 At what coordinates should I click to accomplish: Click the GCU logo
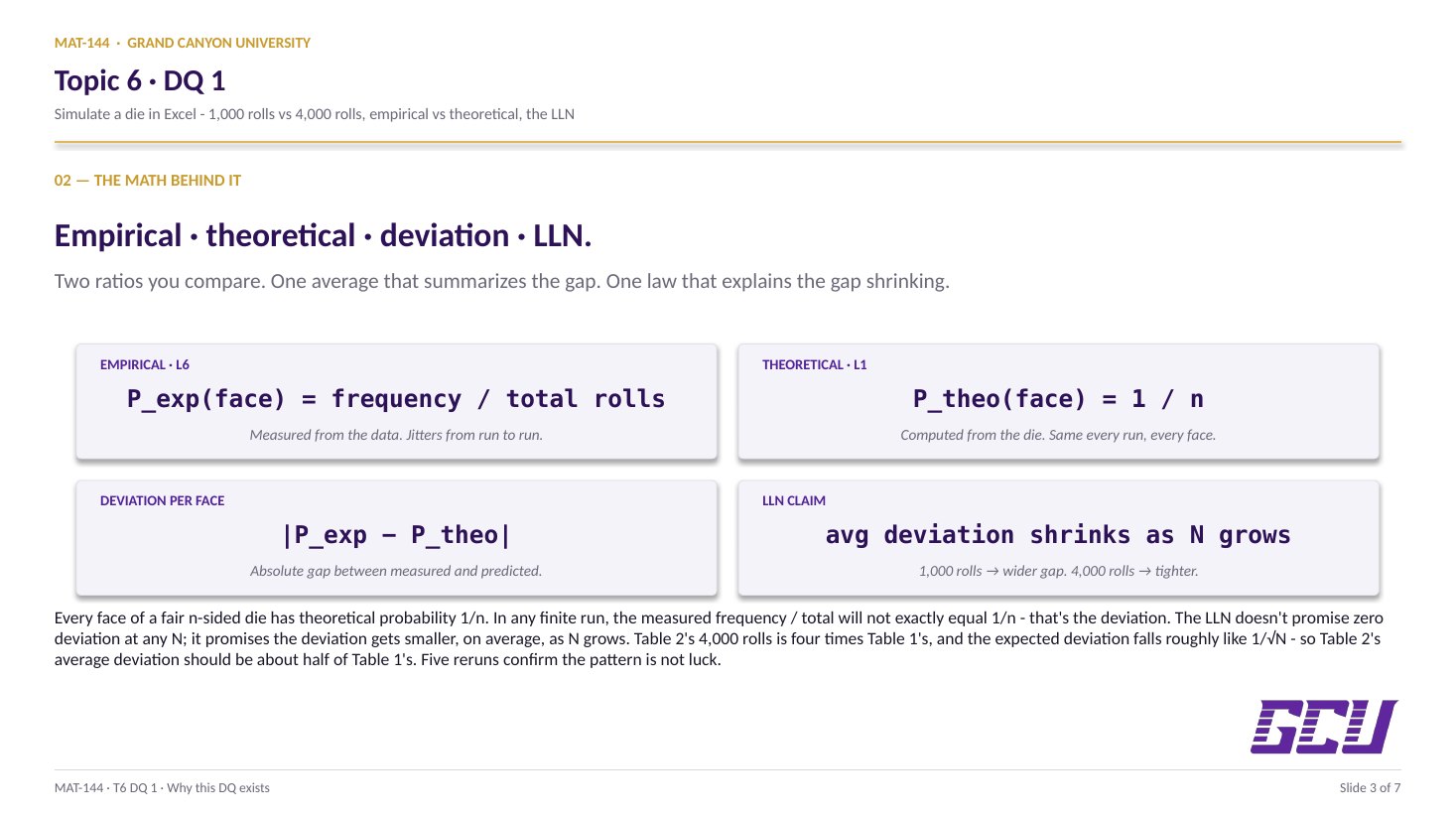pos(1324,727)
